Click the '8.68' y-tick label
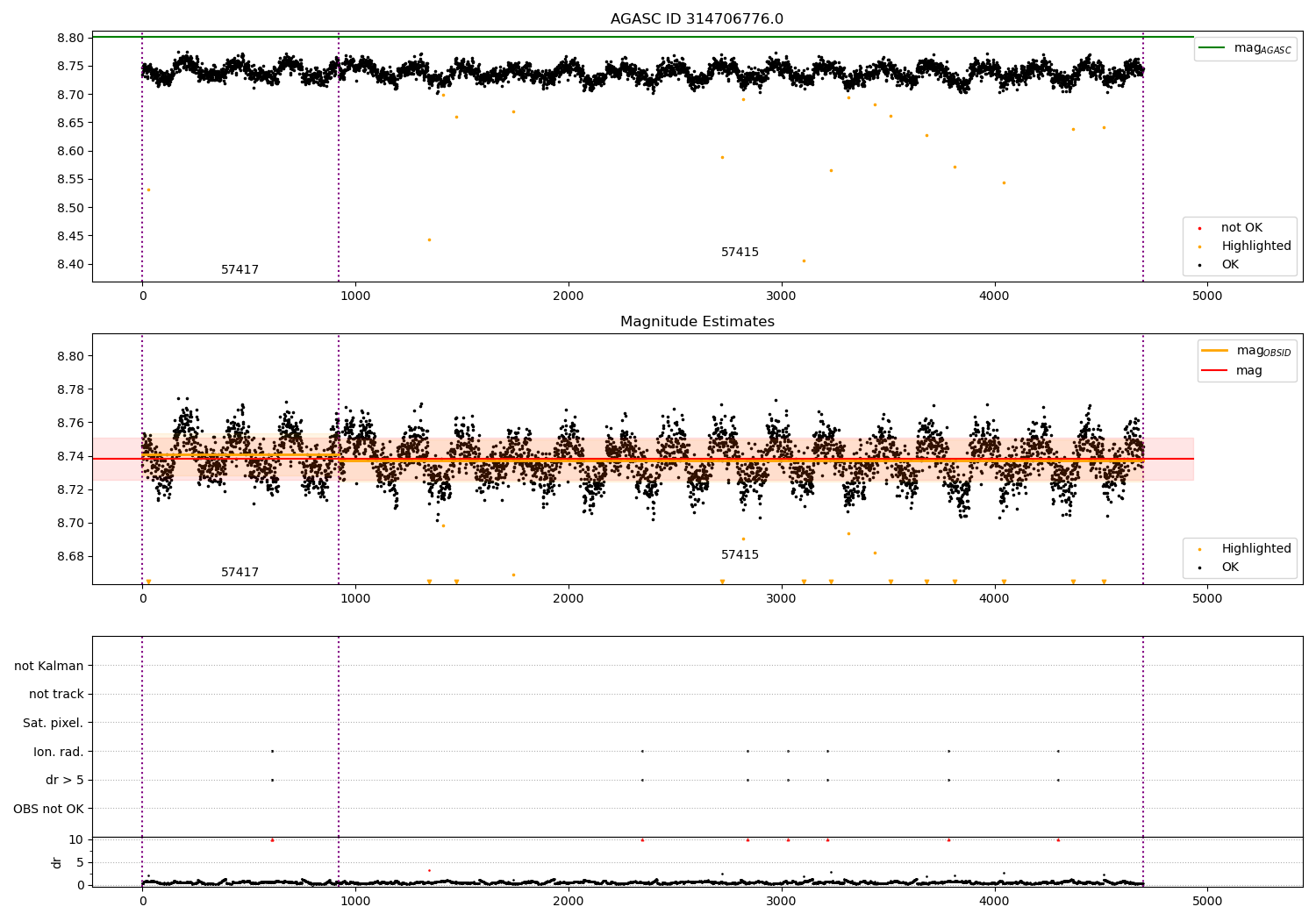1316x921 pixels. (x=71, y=556)
